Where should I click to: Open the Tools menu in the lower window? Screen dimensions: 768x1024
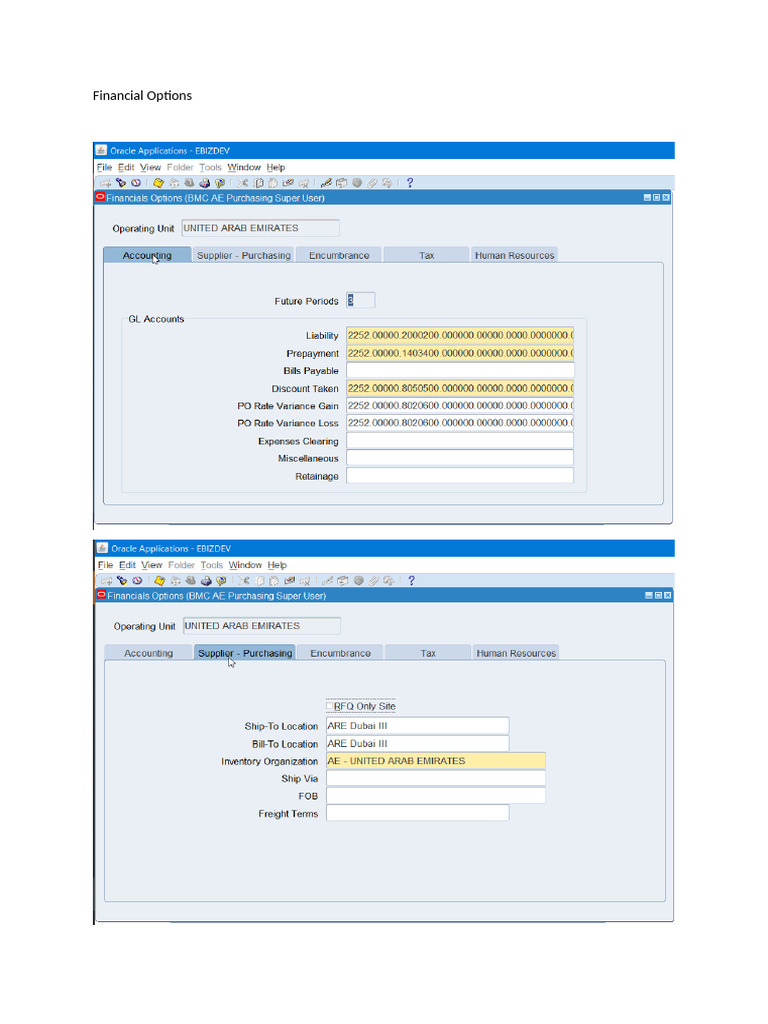tap(212, 565)
